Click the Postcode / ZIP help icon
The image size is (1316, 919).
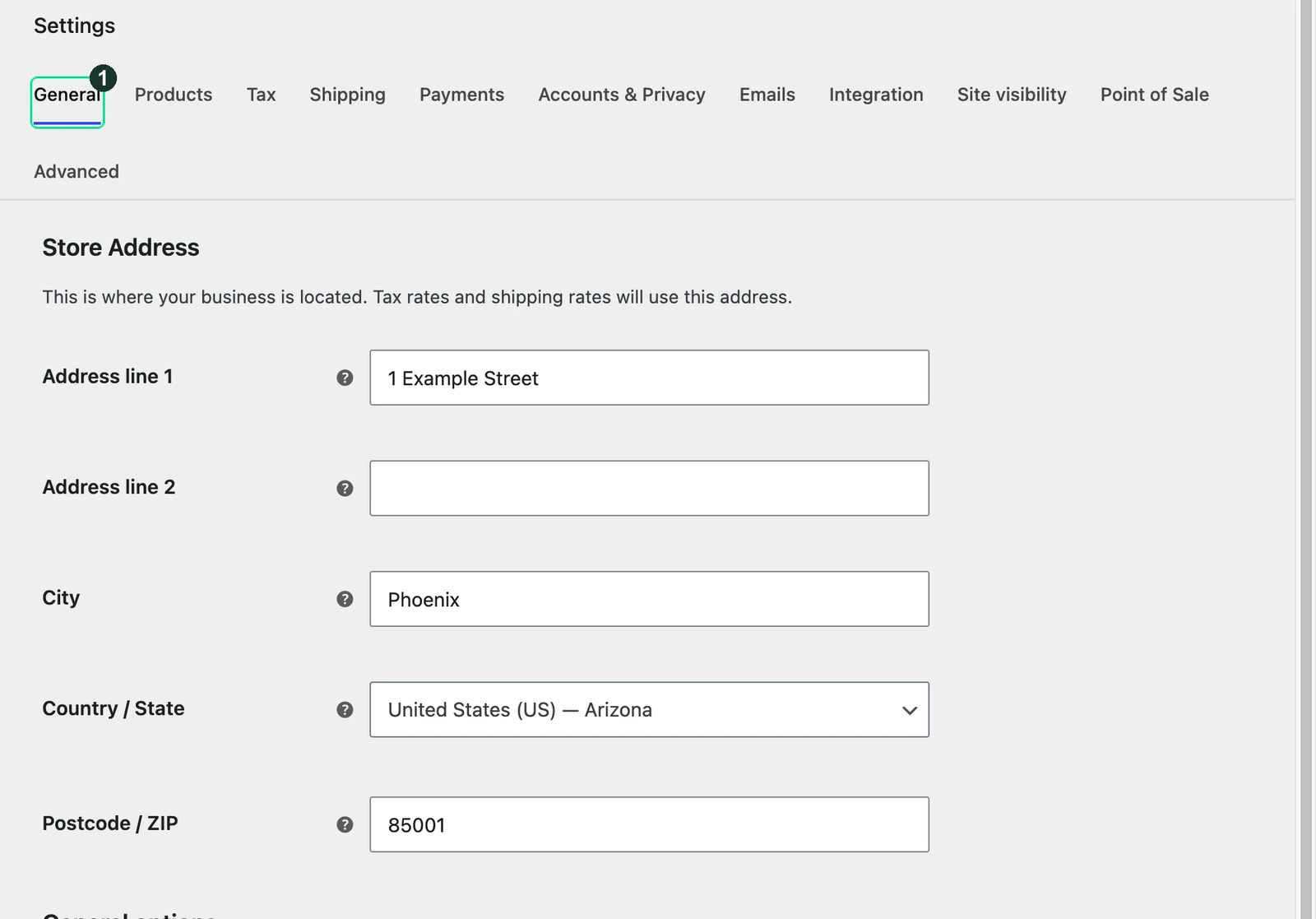pyautogui.click(x=345, y=824)
